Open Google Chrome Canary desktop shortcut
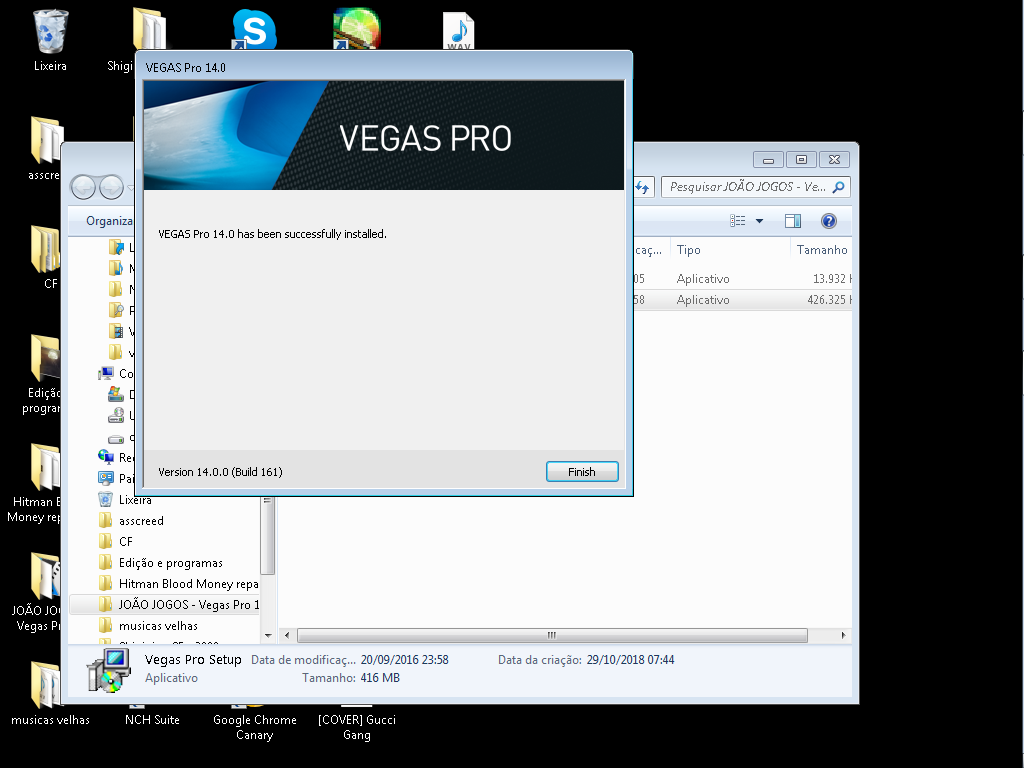 [254, 724]
